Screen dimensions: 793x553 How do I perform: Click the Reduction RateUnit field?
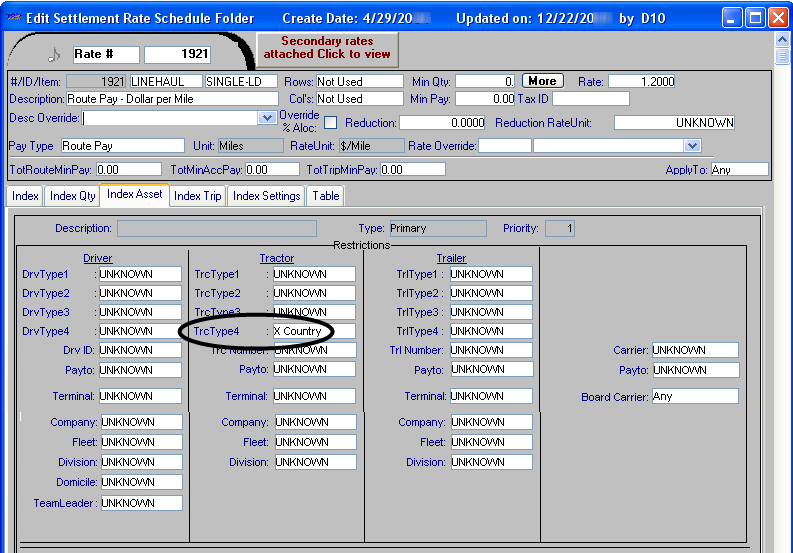point(674,122)
